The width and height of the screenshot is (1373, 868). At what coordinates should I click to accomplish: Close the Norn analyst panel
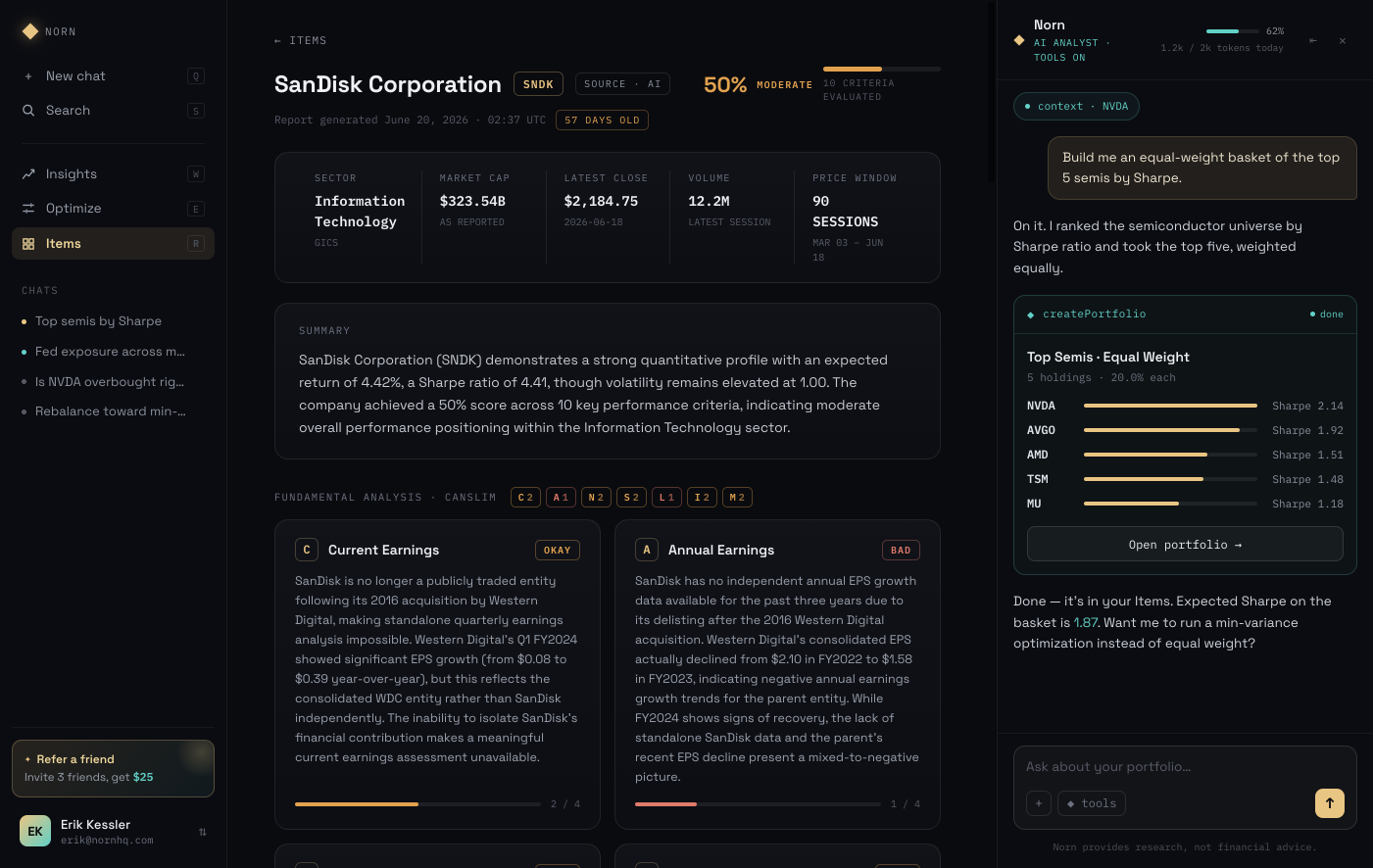(1343, 41)
